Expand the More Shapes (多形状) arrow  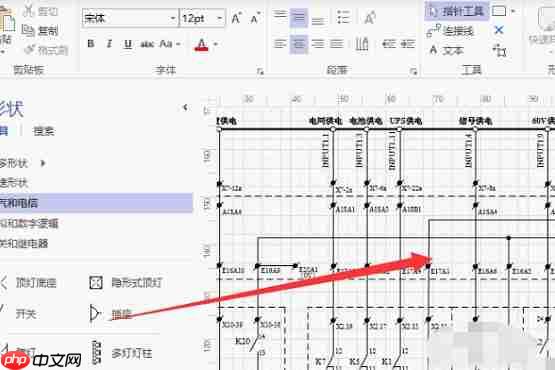point(43,163)
